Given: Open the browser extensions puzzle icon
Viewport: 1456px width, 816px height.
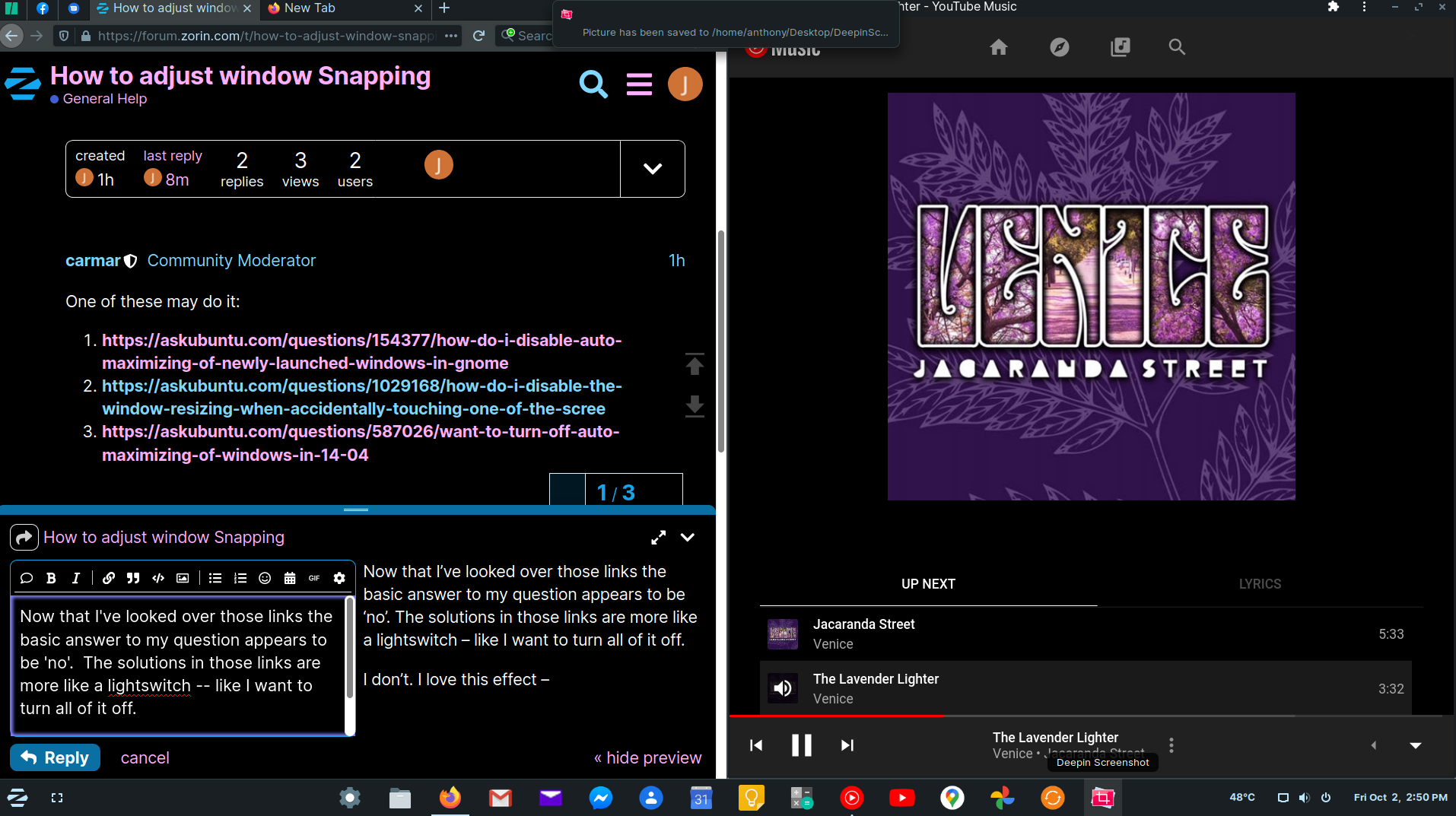Looking at the screenshot, I should pyautogui.click(x=1333, y=7).
